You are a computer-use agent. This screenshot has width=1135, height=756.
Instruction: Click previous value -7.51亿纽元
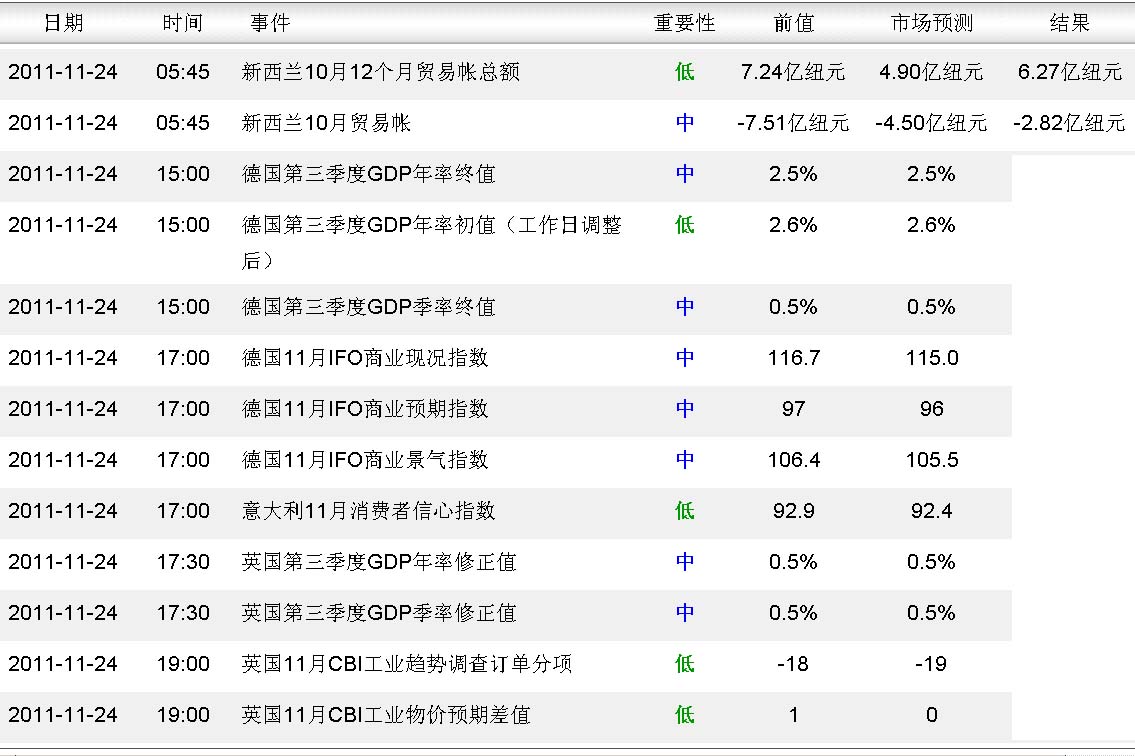793,122
